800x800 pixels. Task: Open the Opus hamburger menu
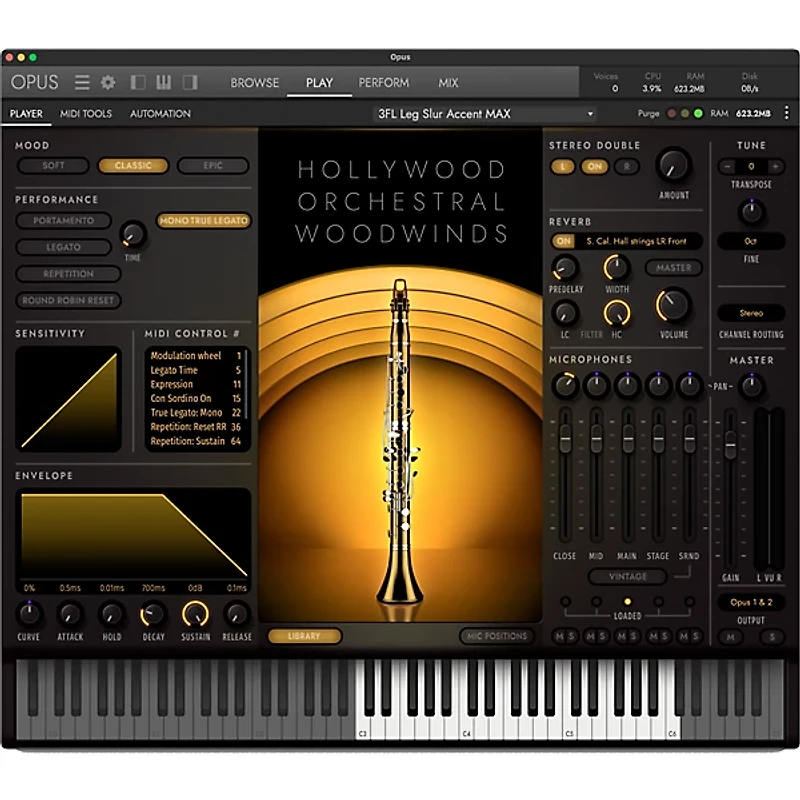tap(82, 82)
